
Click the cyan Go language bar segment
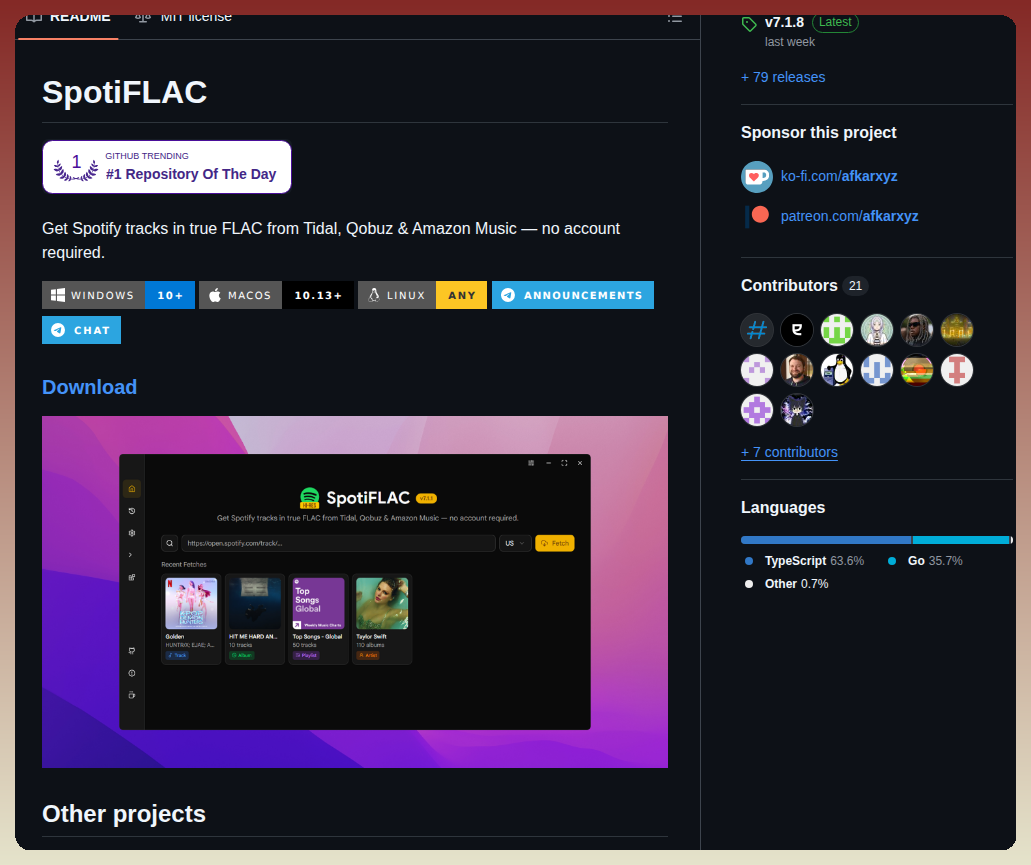click(961, 540)
